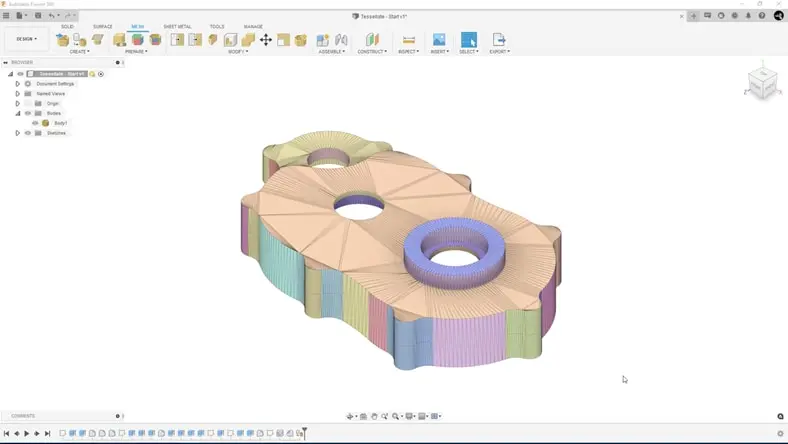Toggle visibility of the root component
The height and width of the screenshot is (444, 788).
[x=21, y=74]
